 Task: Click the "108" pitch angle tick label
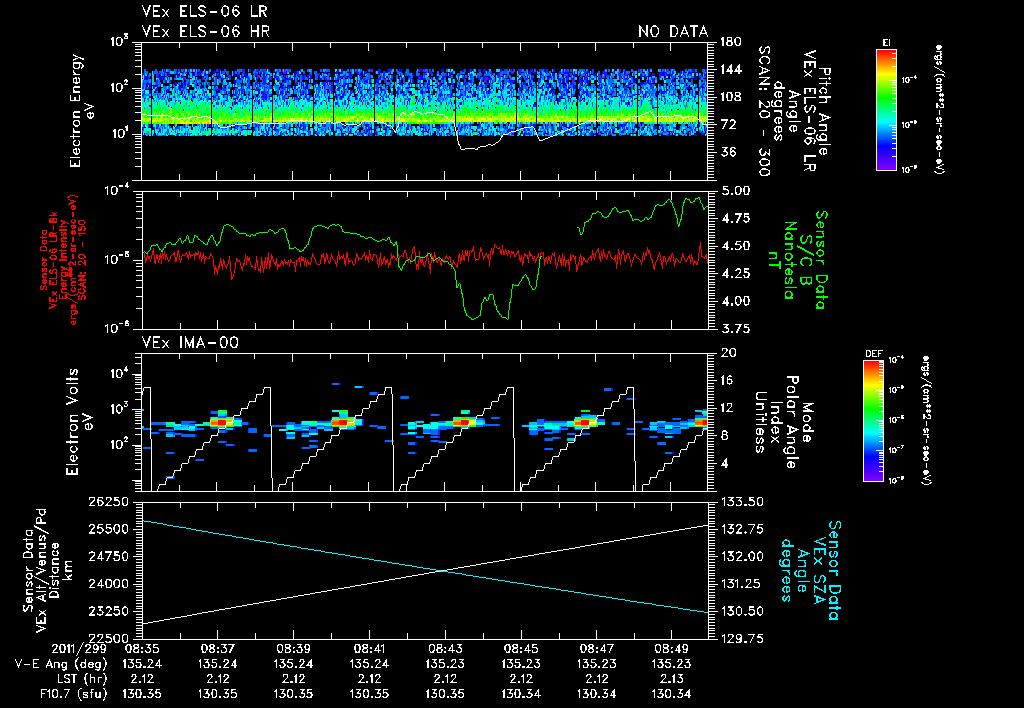(731, 97)
